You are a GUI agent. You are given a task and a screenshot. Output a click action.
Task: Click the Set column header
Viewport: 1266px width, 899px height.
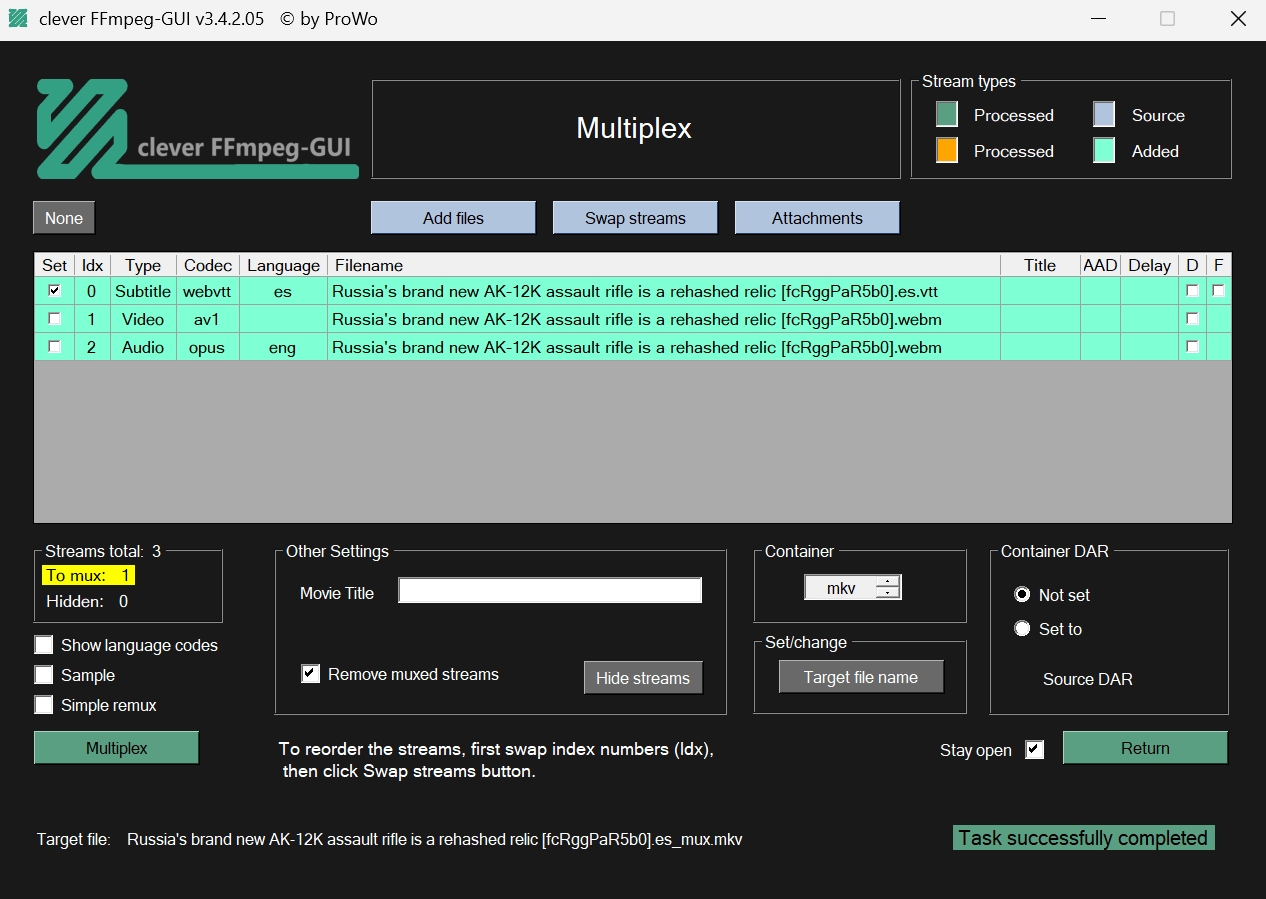pos(55,265)
